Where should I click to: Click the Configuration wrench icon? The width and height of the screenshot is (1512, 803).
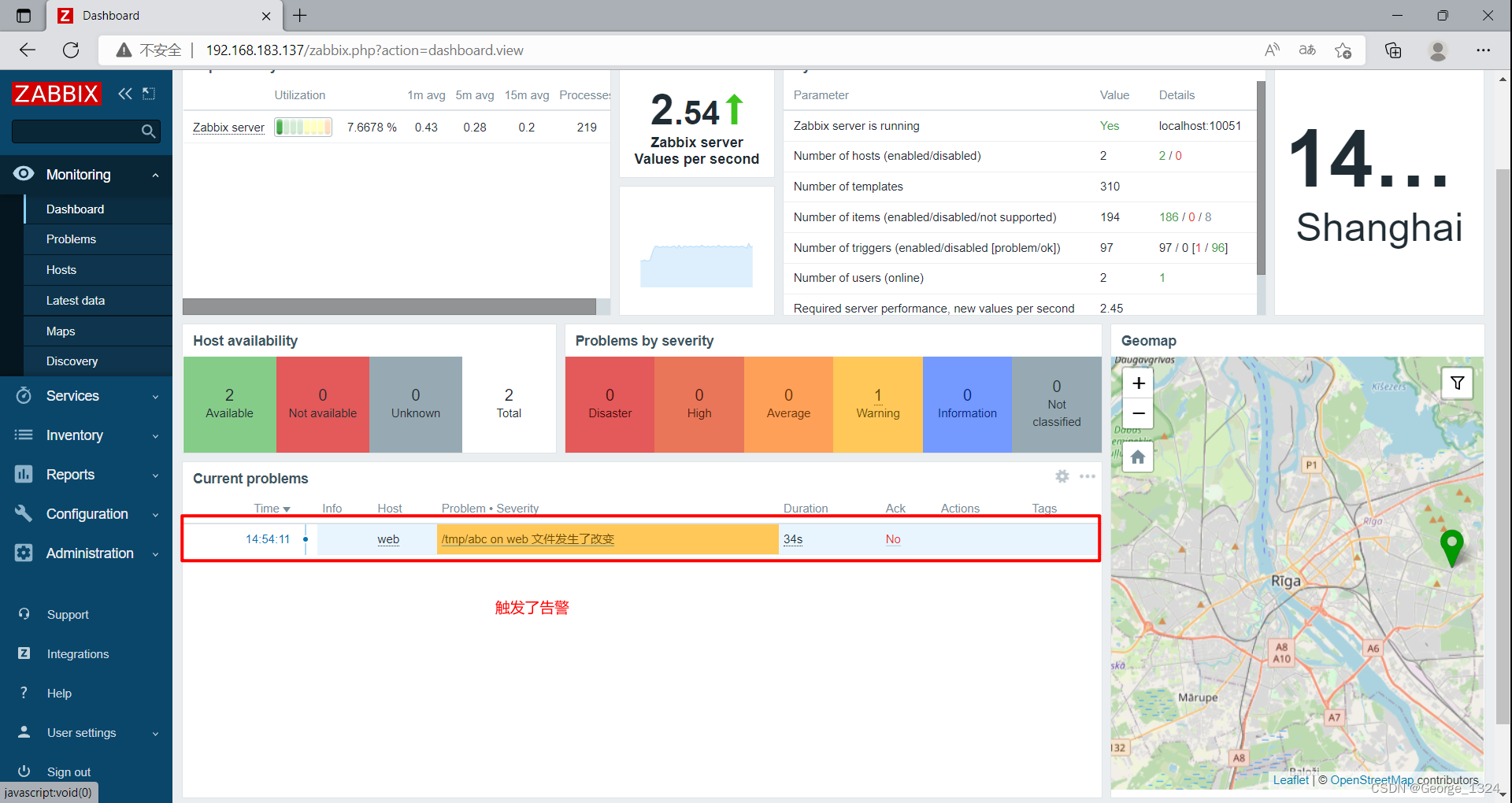pyautogui.click(x=24, y=513)
